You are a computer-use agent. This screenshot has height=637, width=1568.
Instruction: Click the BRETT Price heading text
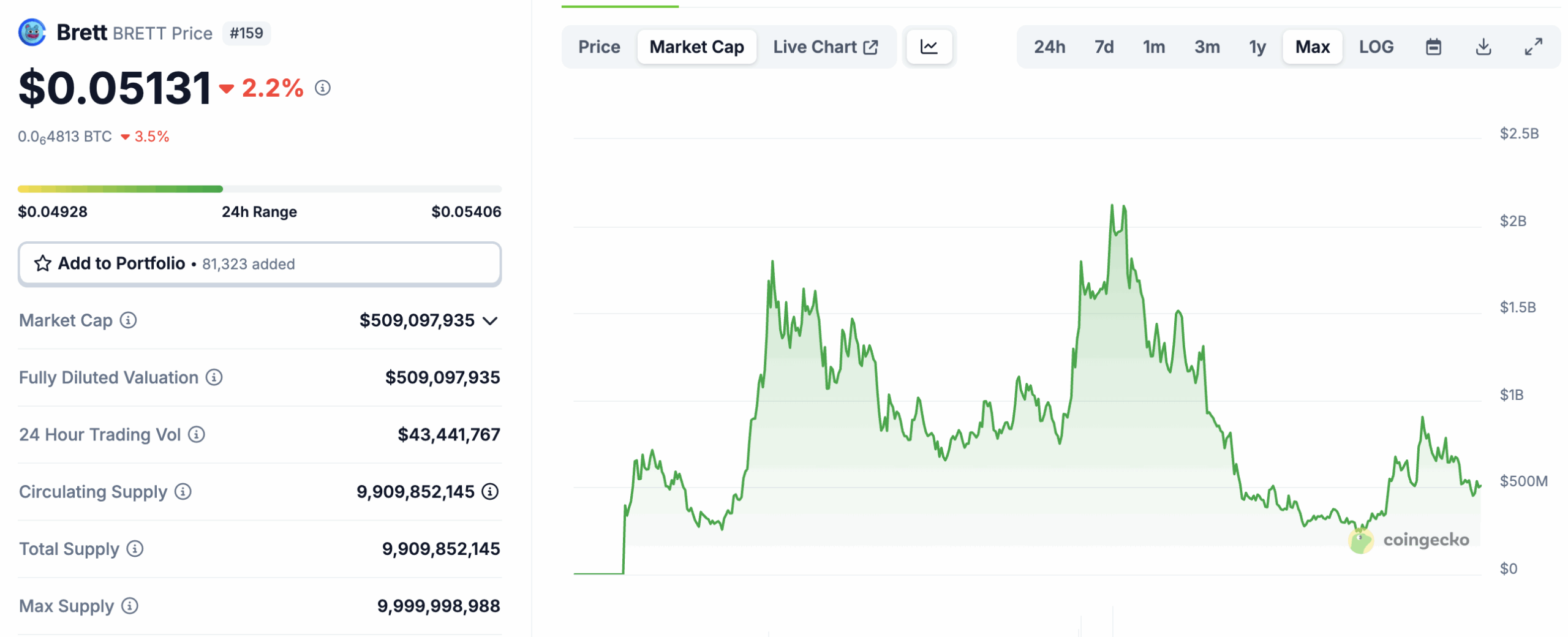[162, 33]
